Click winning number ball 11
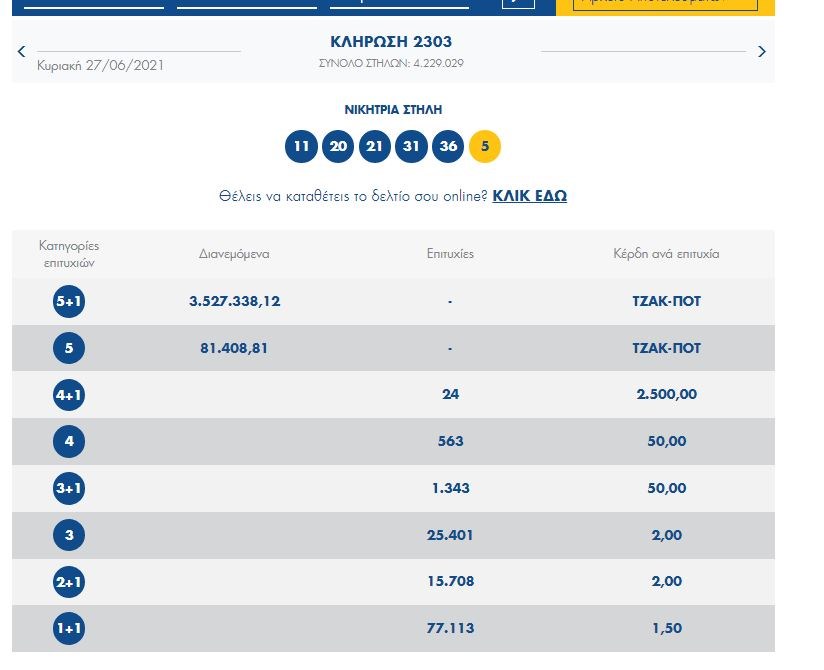Screen dimensions: 824x670 pyautogui.click(x=301, y=147)
